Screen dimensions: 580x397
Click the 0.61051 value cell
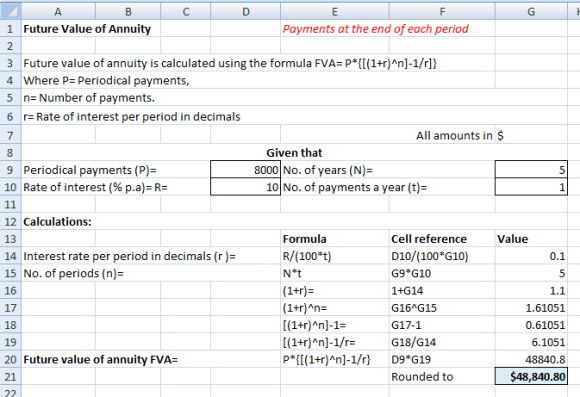(x=531, y=325)
